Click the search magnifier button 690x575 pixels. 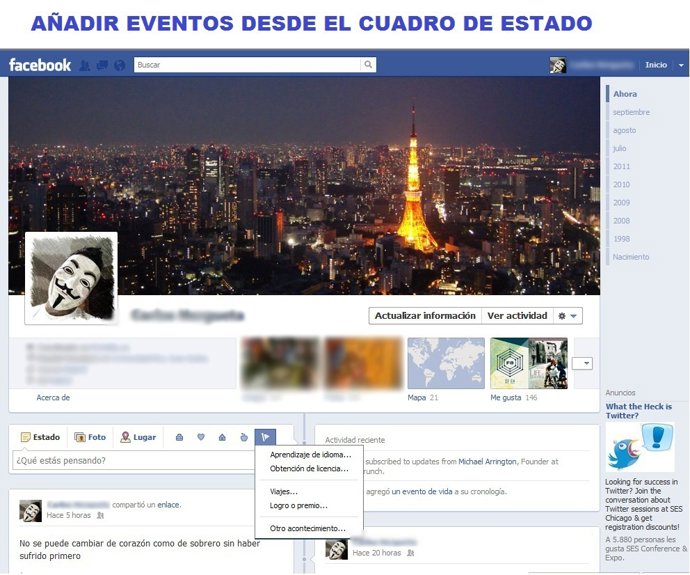(368, 65)
